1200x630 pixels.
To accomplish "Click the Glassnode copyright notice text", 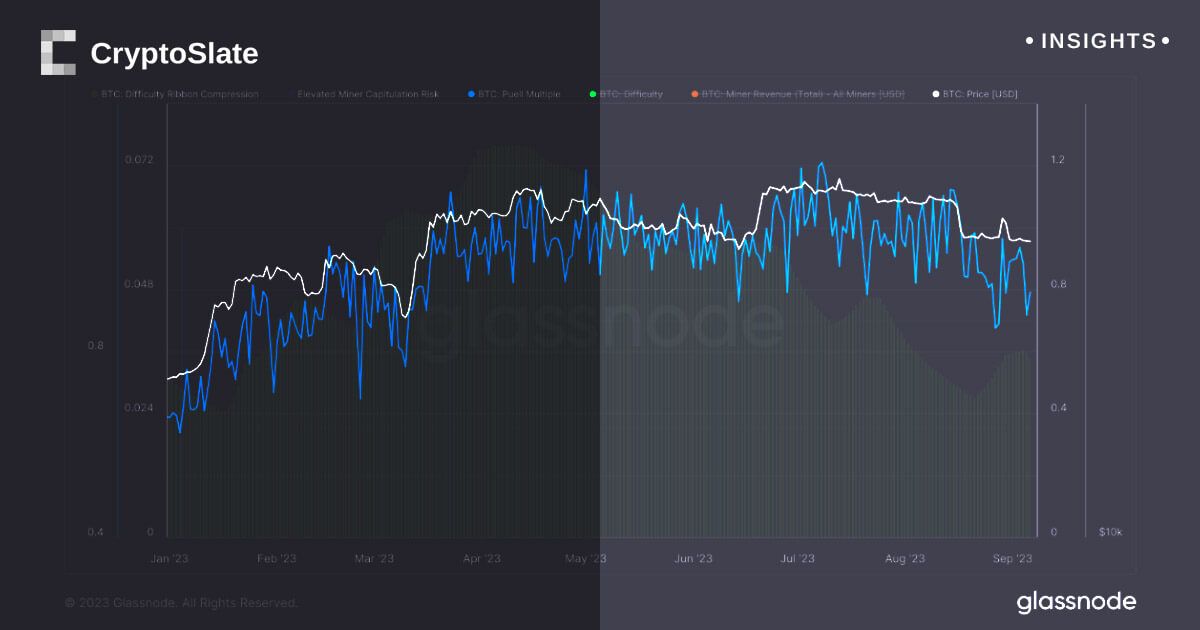I will [181, 603].
